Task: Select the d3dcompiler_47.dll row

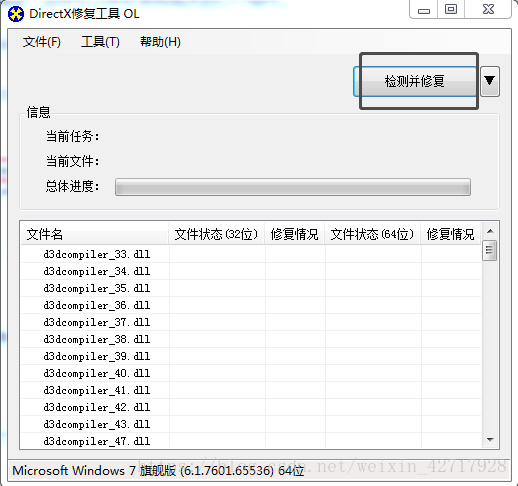Action: click(251, 441)
